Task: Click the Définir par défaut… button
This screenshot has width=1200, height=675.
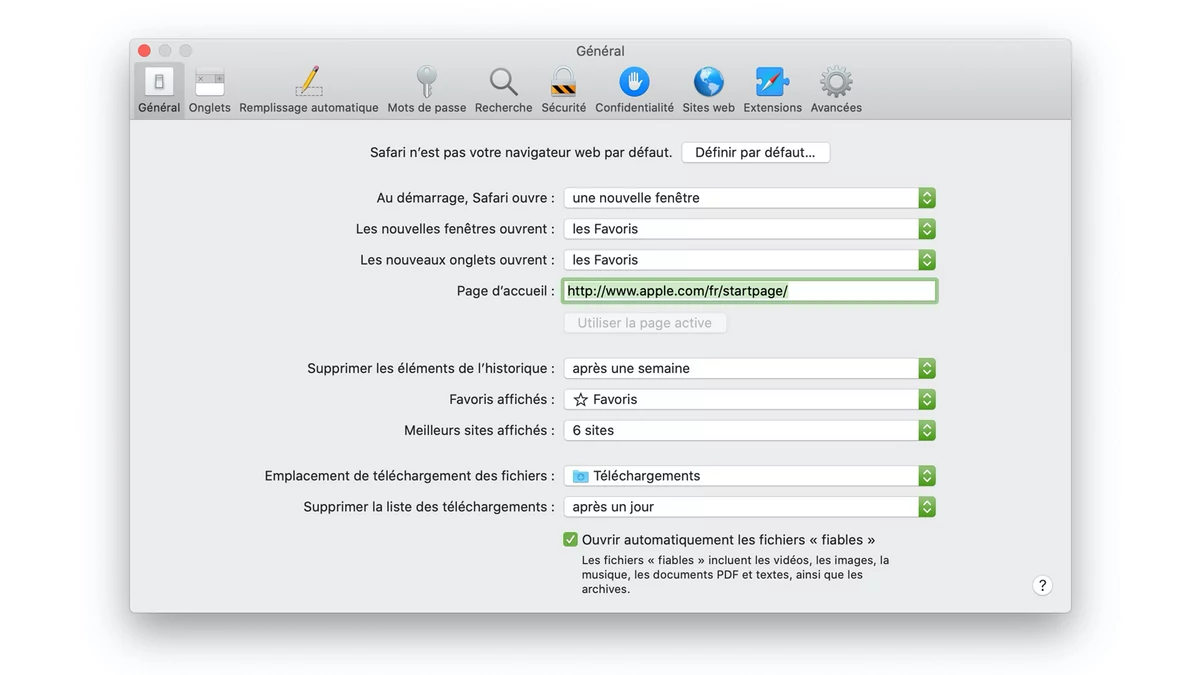Action: click(756, 153)
